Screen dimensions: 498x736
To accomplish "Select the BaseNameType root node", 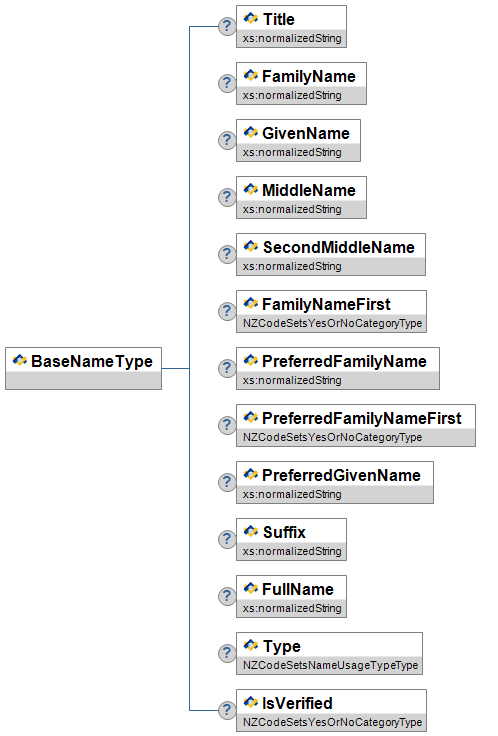I will [x=84, y=368].
